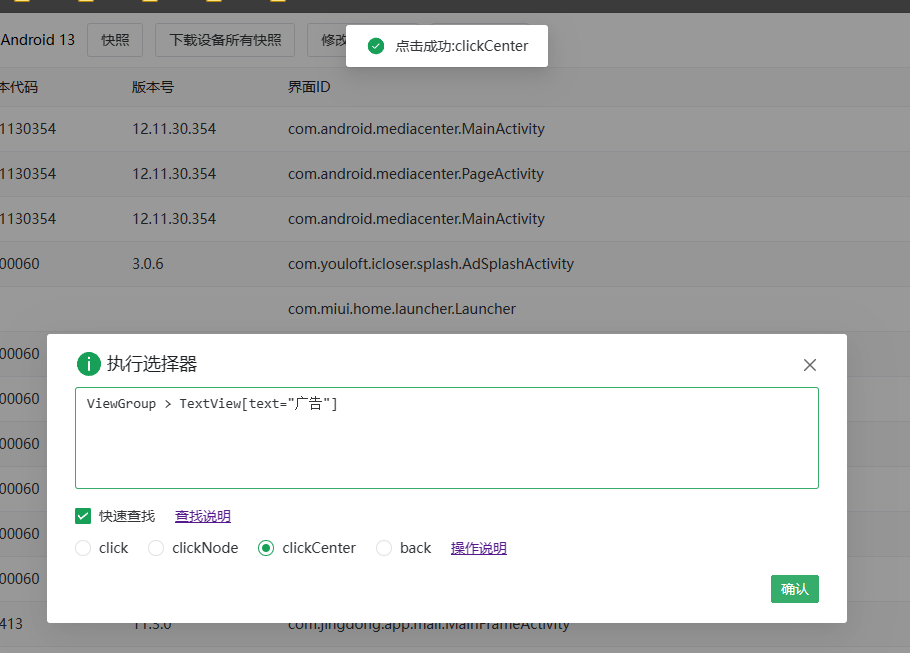Open the 操作说明 link
The height and width of the screenshot is (653, 910).
478,548
